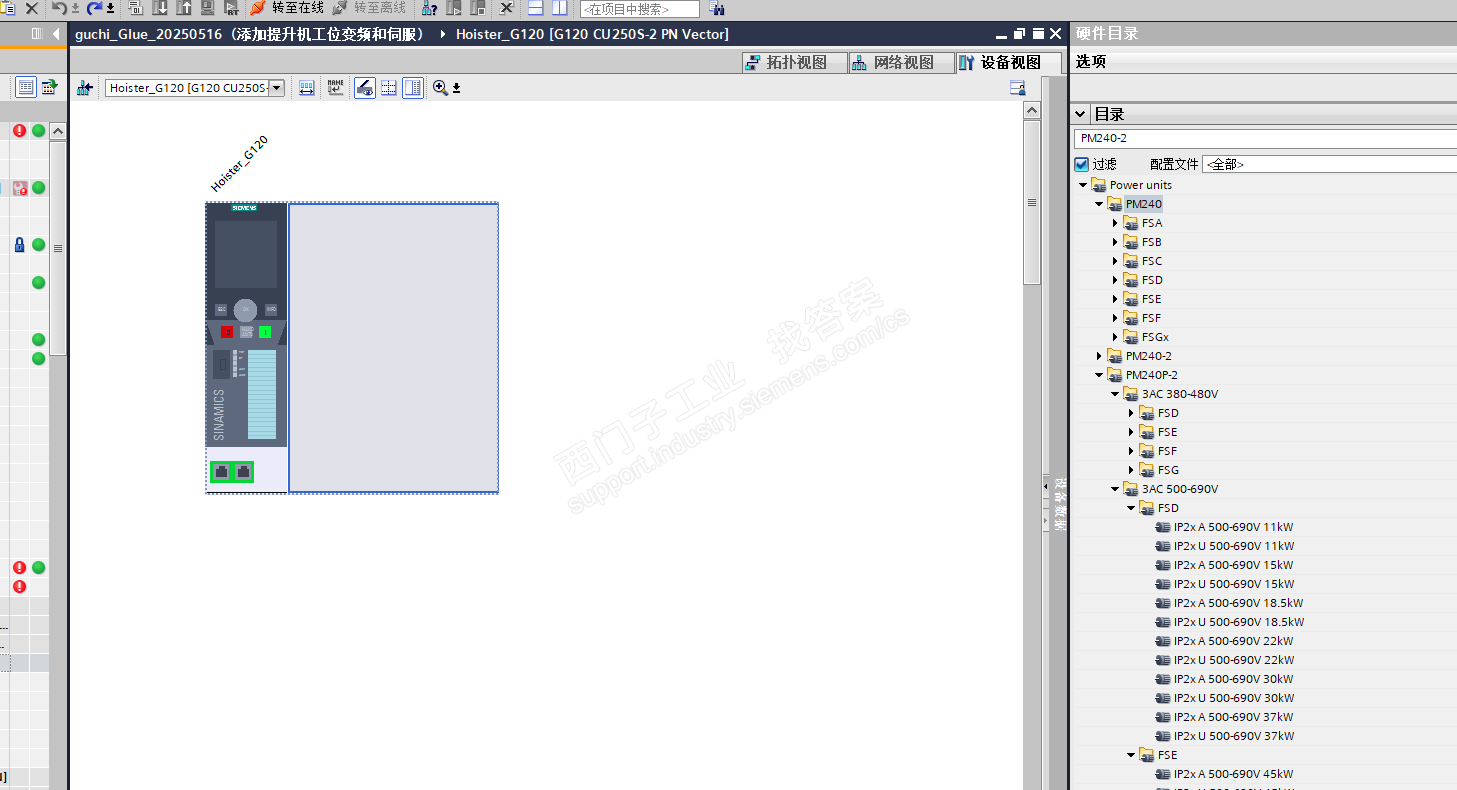Select IP2x U 500-690V 18.5kW item

click(1238, 622)
